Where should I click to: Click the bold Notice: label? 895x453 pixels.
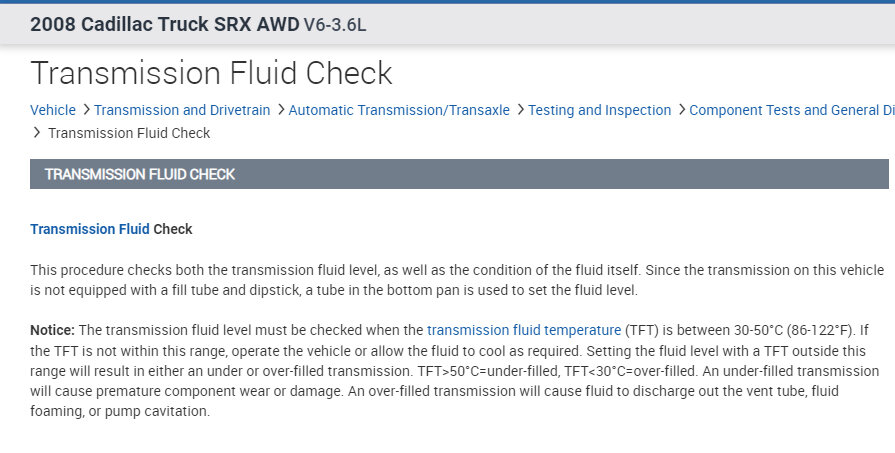point(52,329)
